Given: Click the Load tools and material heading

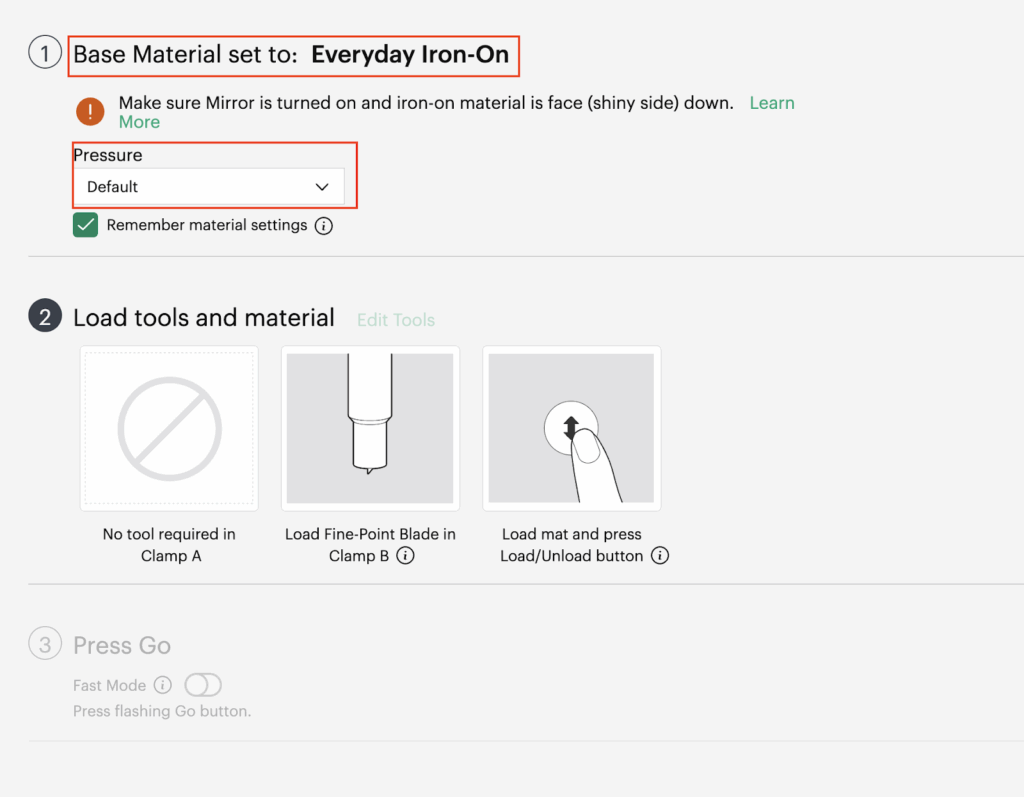Looking at the screenshot, I should 204,318.
